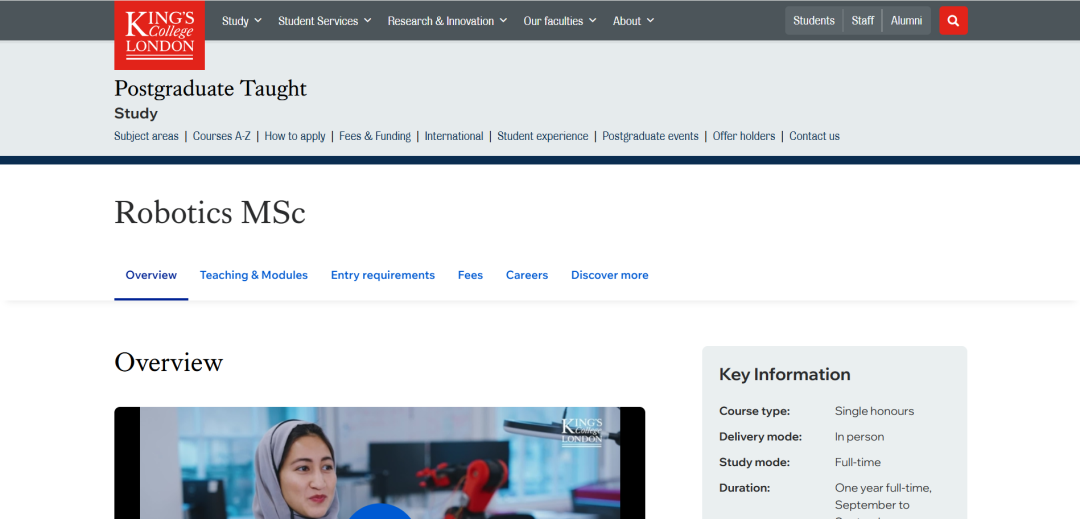
Task: Click the Full-time study mode value
Action: click(858, 462)
